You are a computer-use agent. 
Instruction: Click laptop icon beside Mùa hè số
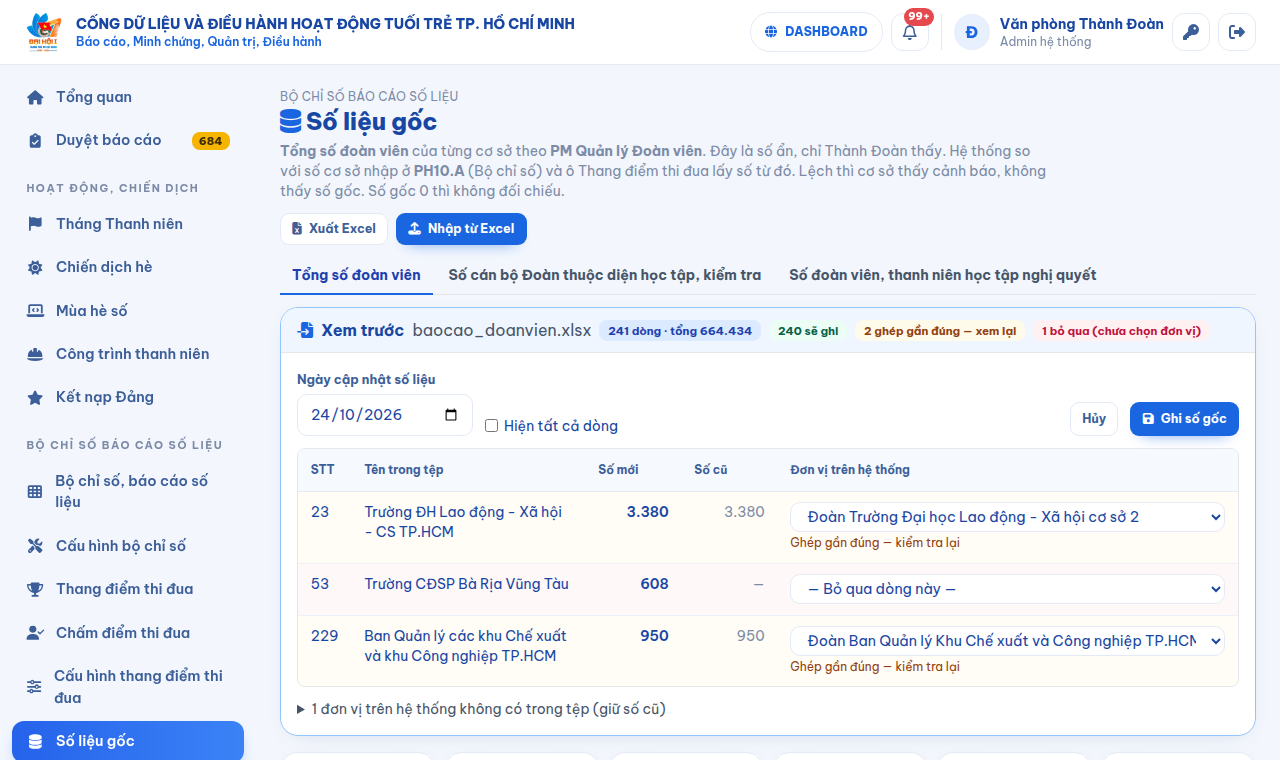point(35,311)
